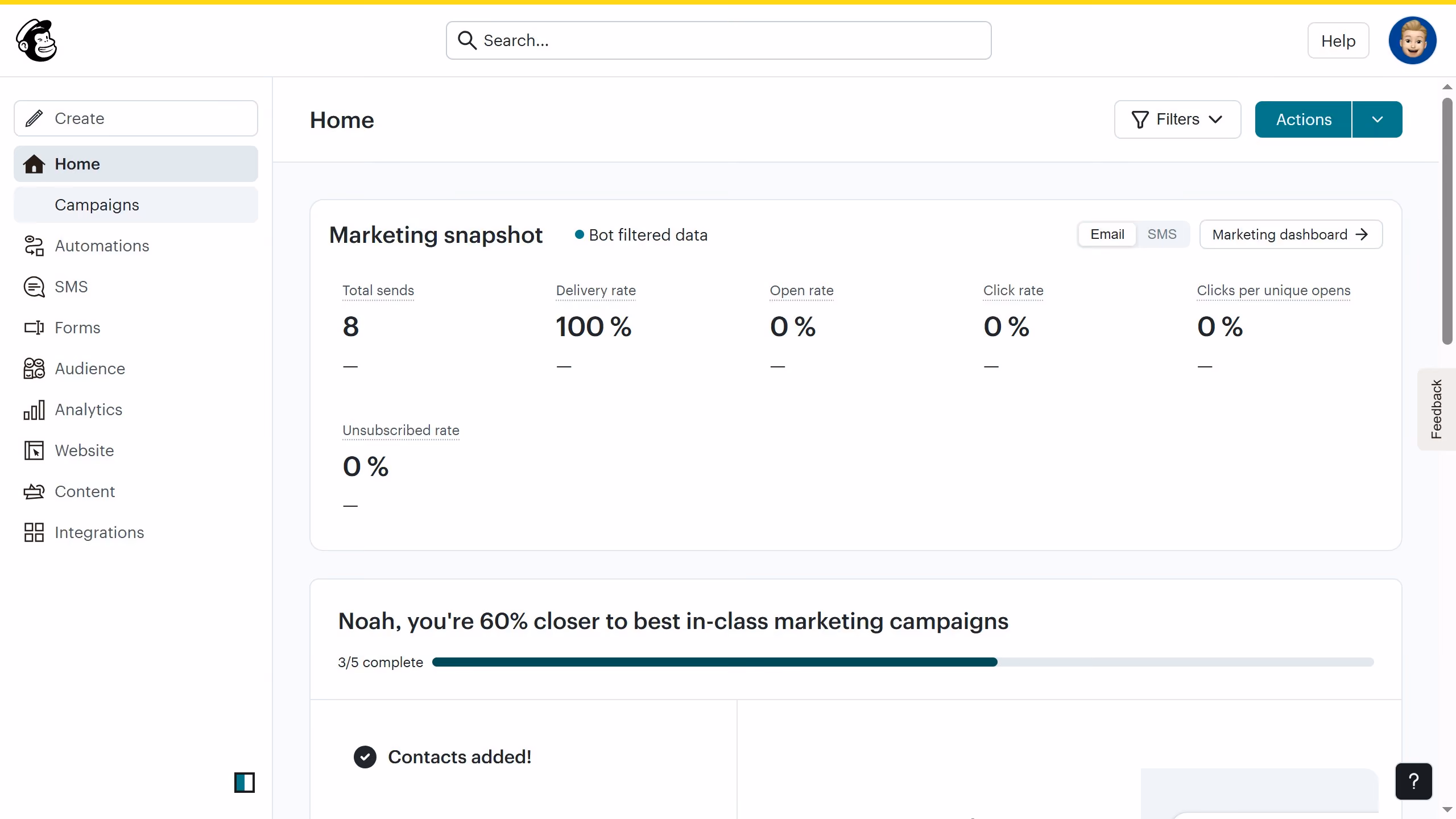Image resolution: width=1456 pixels, height=819 pixels.
Task: Click the Actions button
Action: (1303, 119)
